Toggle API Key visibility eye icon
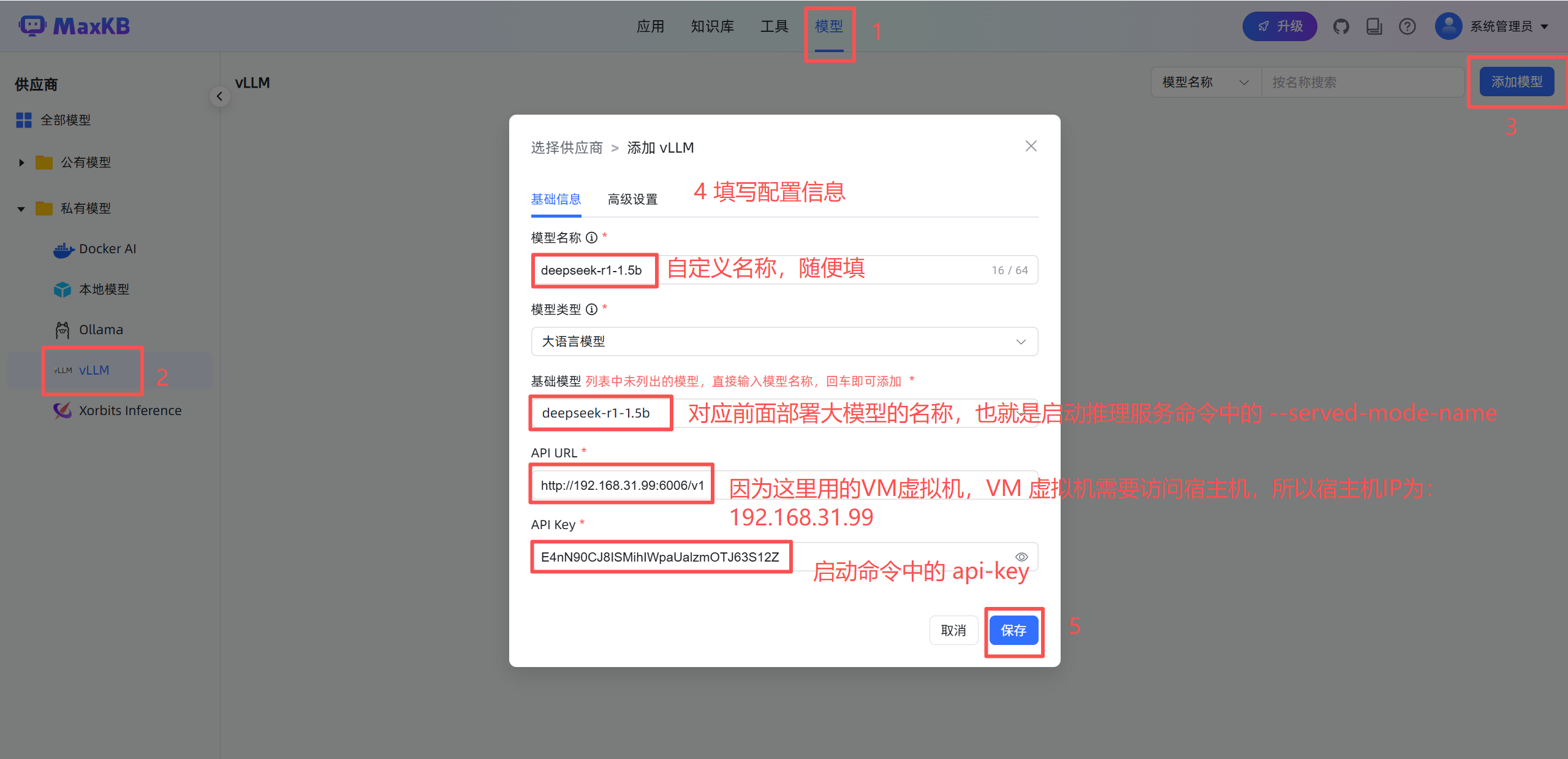This screenshot has width=1568, height=759. pos(1021,557)
